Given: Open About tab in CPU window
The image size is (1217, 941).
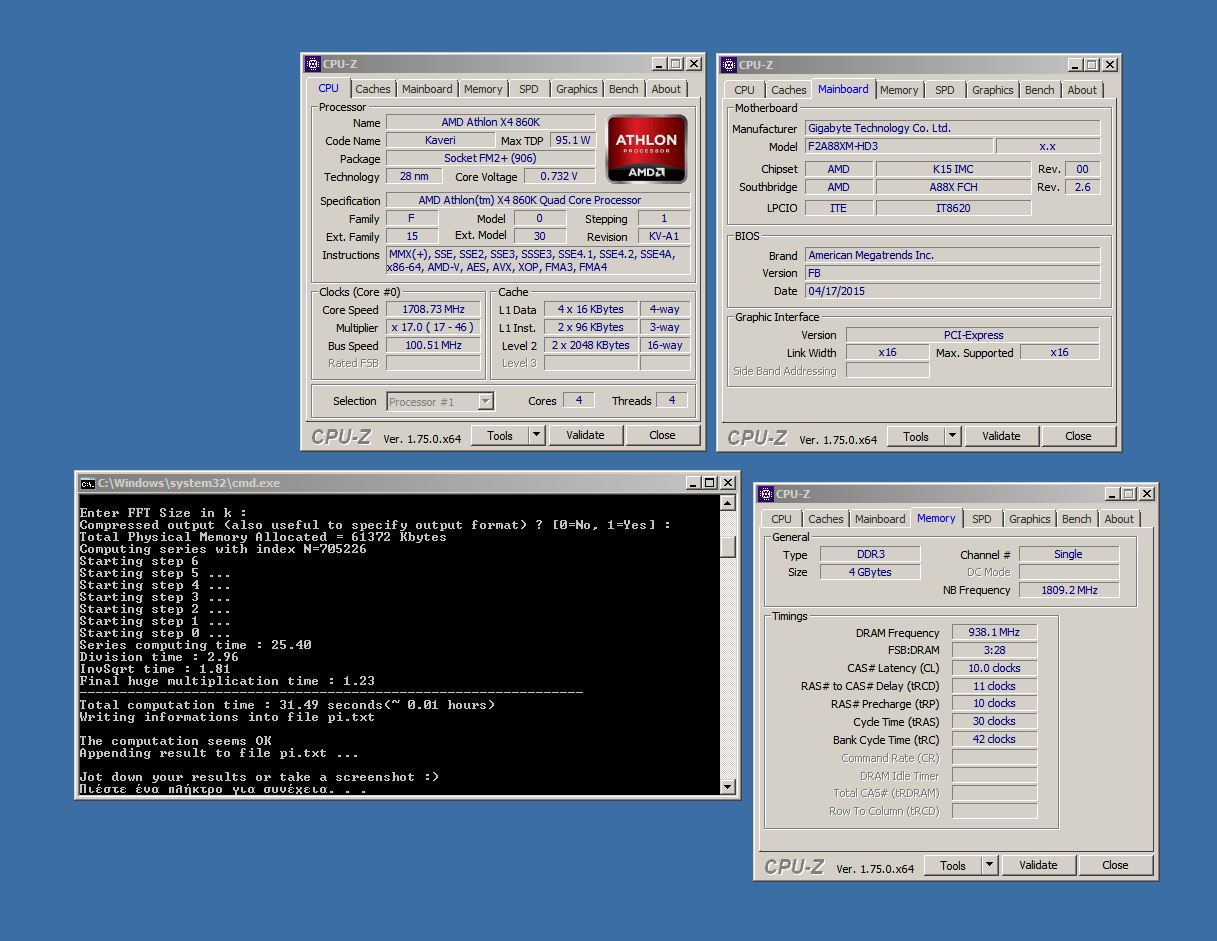Looking at the screenshot, I should 666,89.
